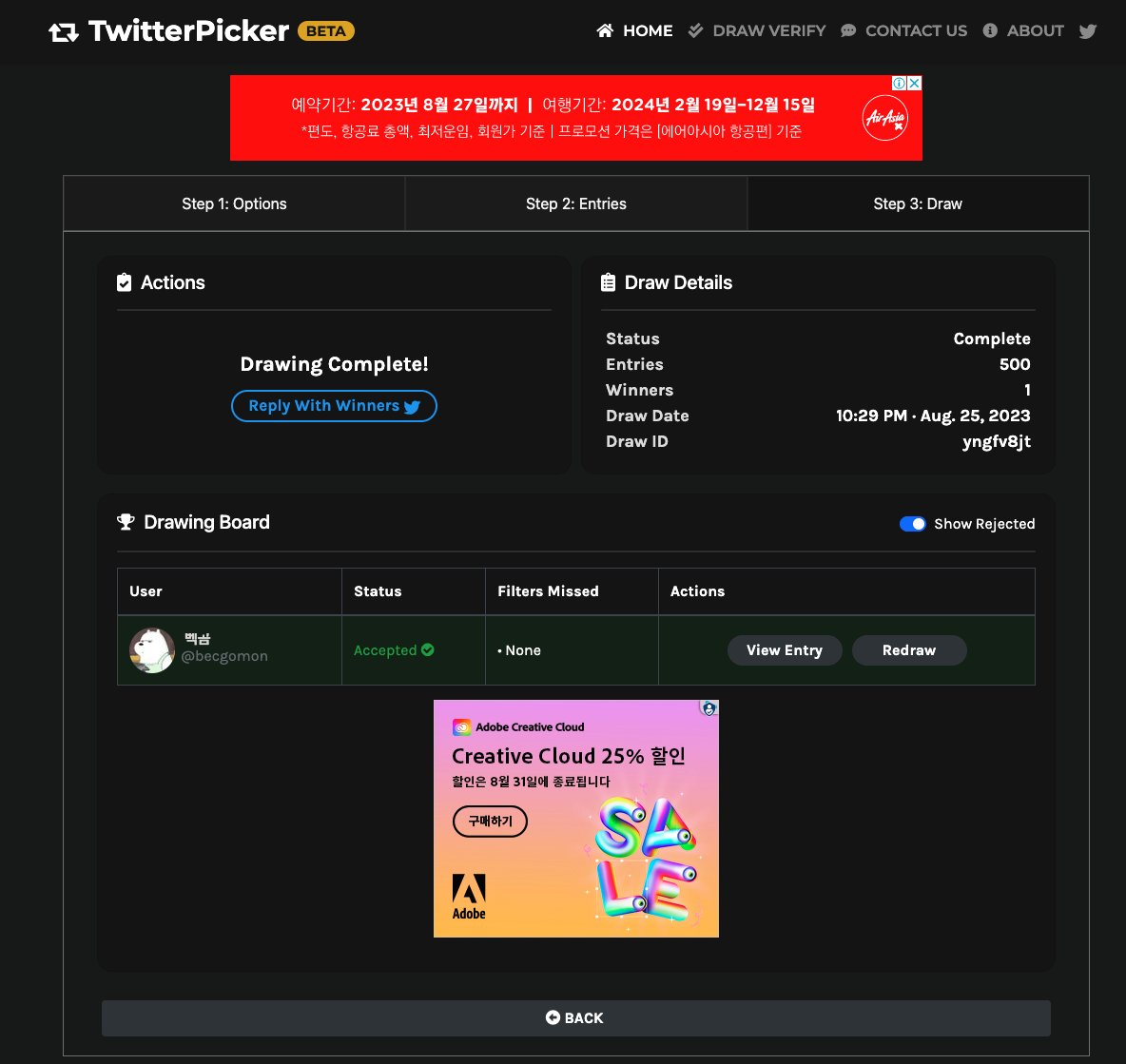
Task: Close the AirAsia banner ad
Action: coord(914,84)
